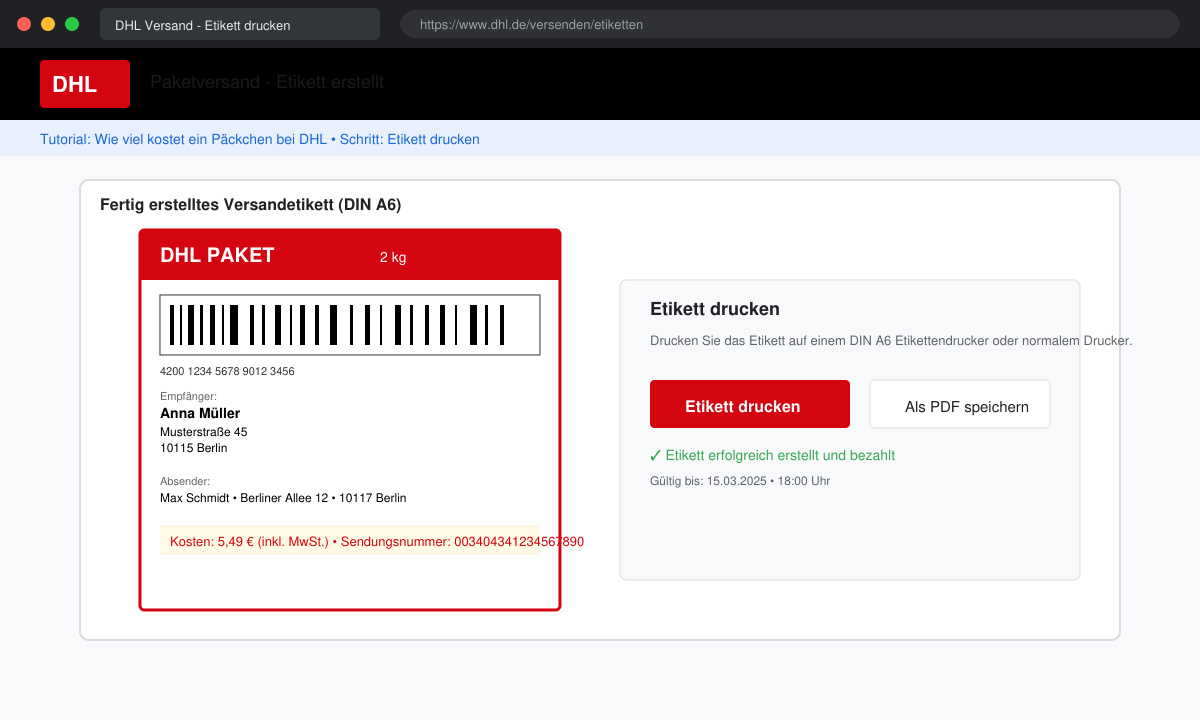This screenshot has height=720, width=1200.
Task: Maximize window with green button
Action: pos(72,24)
